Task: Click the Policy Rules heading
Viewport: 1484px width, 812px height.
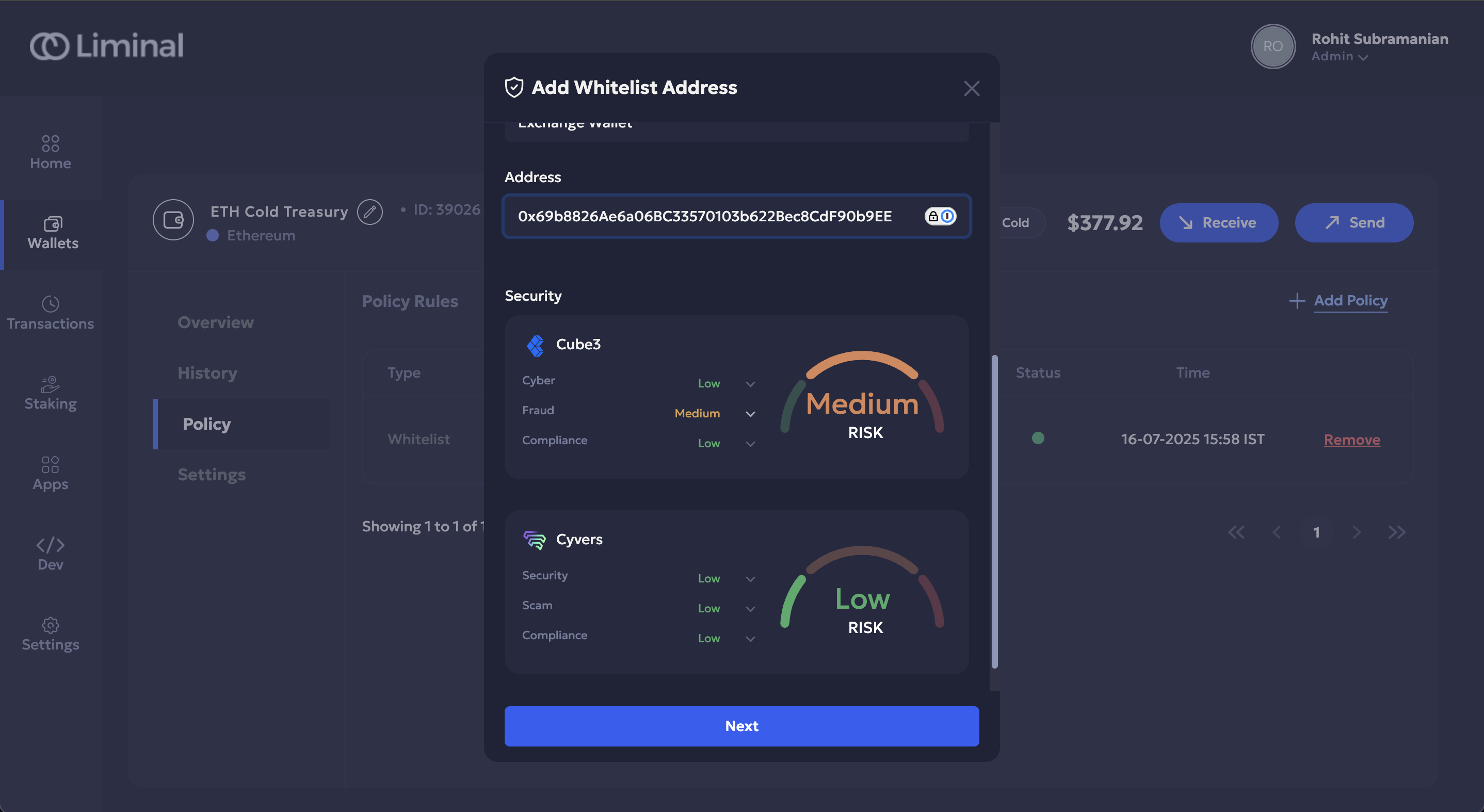Action: [410, 301]
